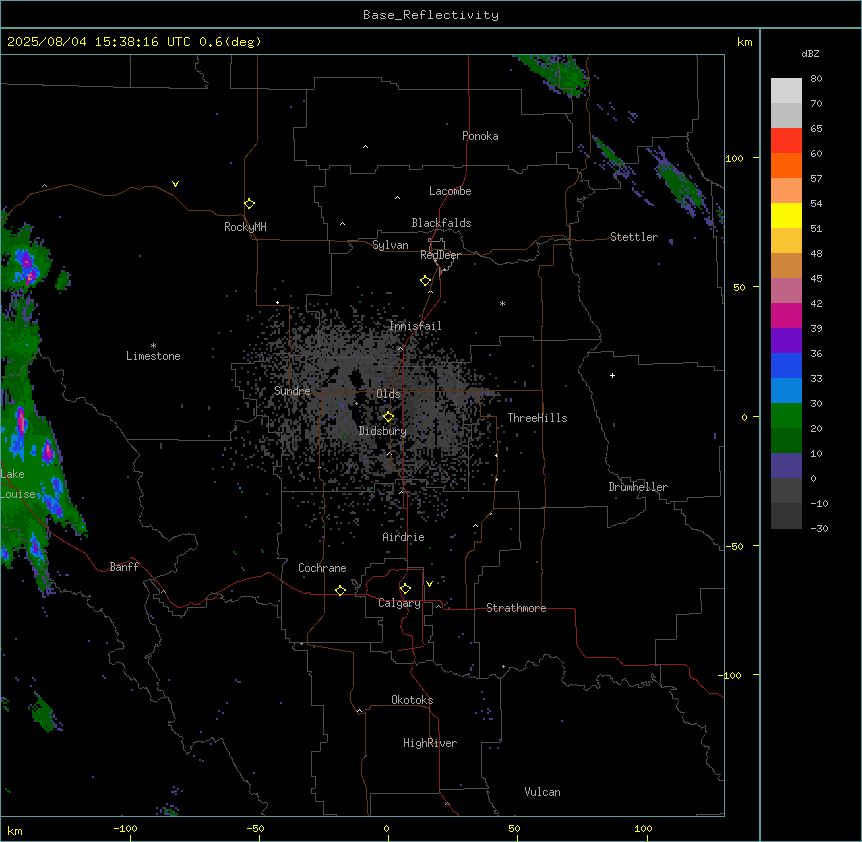The height and width of the screenshot is (842, 862).
Task: Click the asterisk marker above the Limestone label
Action: (153, 345)
